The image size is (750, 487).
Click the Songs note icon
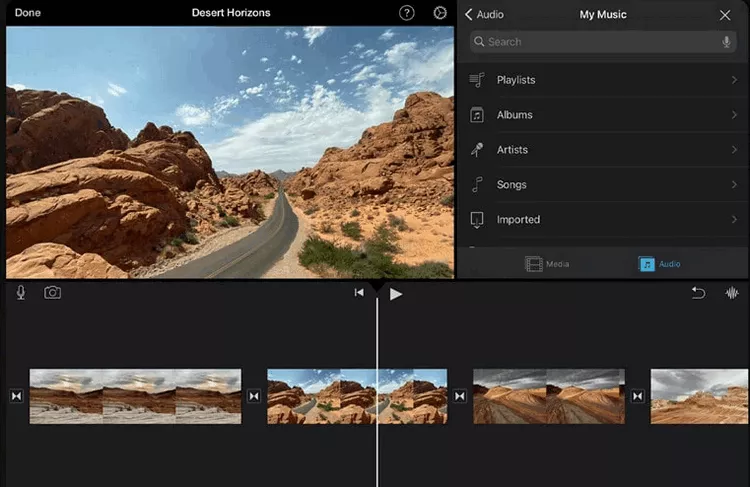coord(477,185)
